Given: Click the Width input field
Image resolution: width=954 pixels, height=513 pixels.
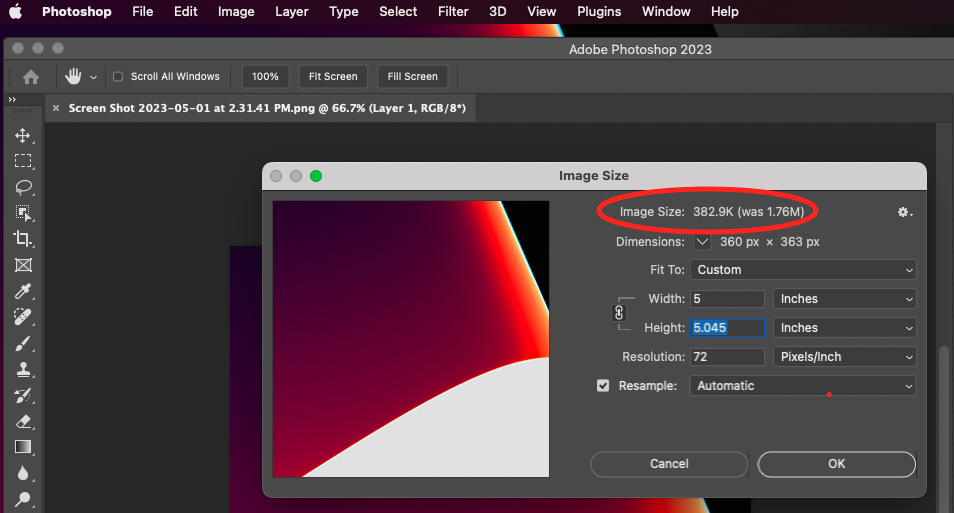Looking at the screenshot, I should pyautogui.click(x=727, y=299).
